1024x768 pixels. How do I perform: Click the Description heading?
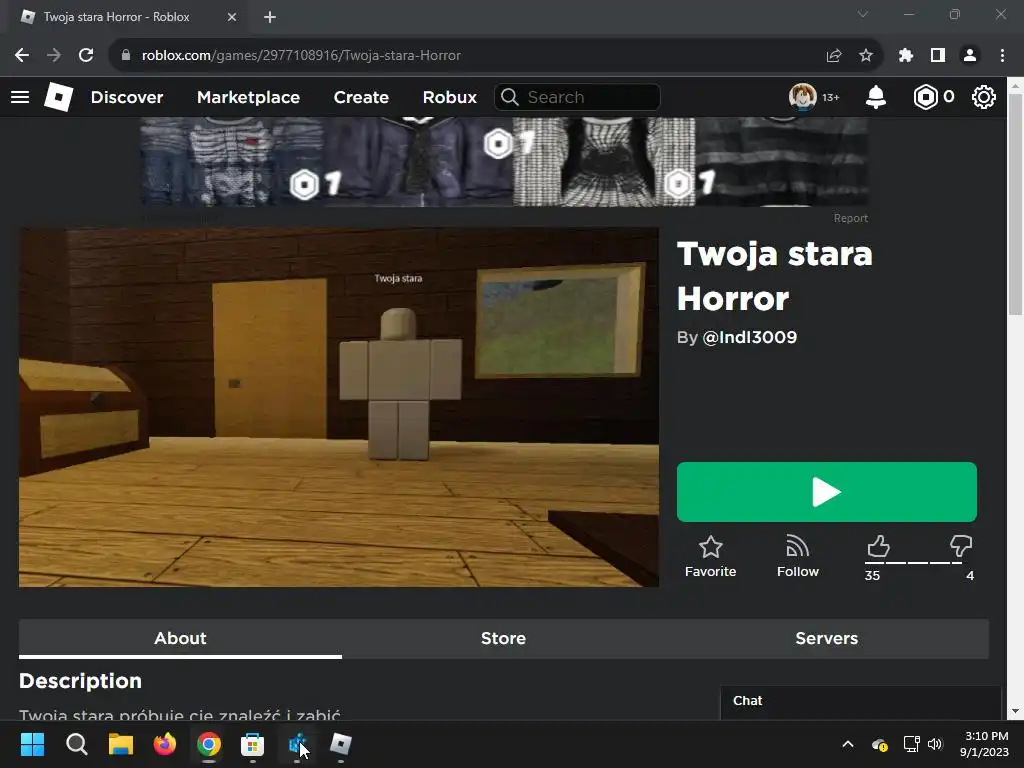(x=80, y=681)
